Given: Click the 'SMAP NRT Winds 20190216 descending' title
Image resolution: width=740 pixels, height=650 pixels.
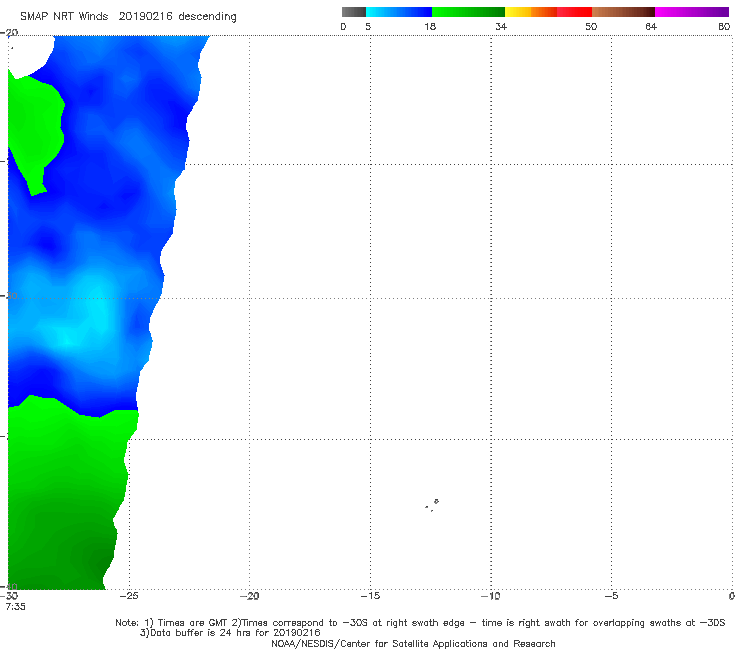Looking at the screenshot, I should point(128,17).
